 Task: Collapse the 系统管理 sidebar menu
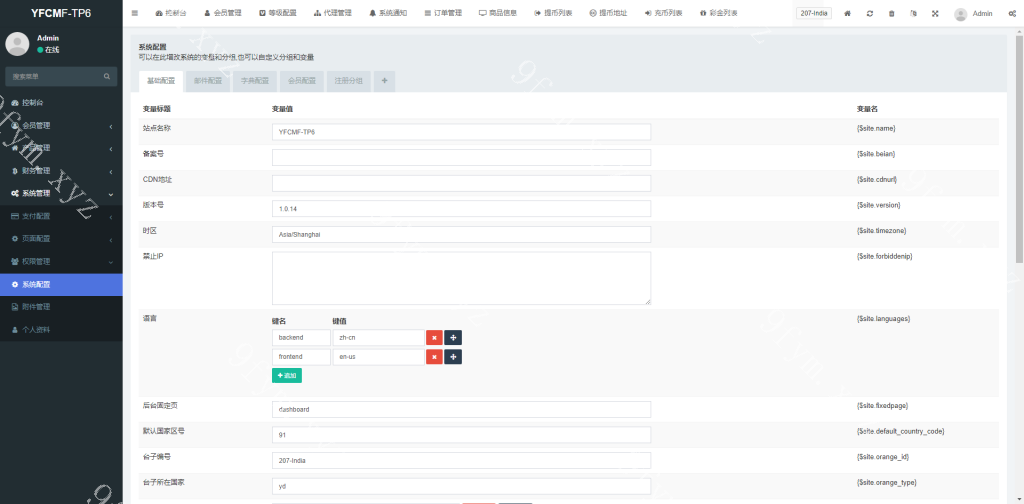pyautogui.click(x=61, y=193)
